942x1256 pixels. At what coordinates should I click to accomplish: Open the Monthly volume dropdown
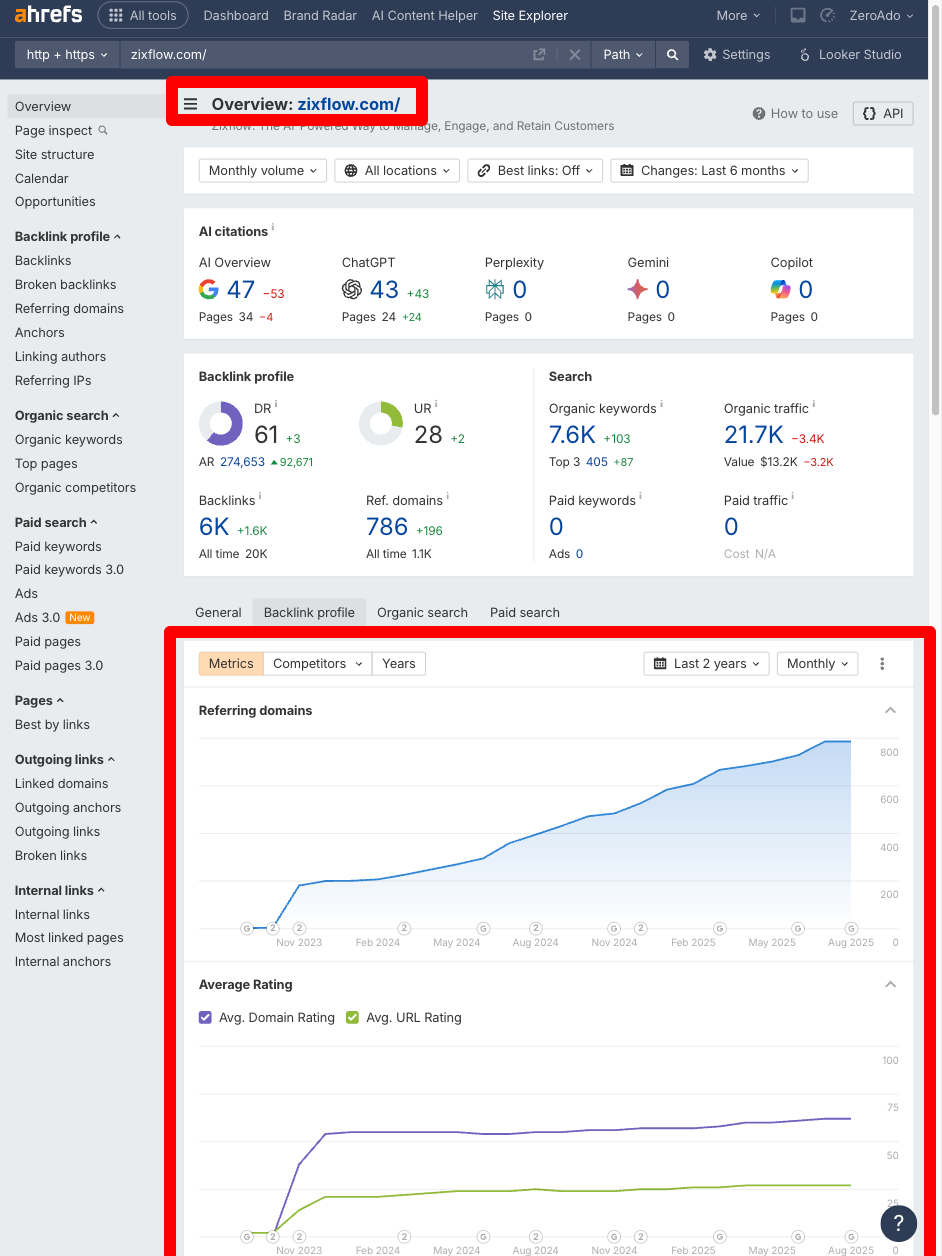(x=262, y=170)
